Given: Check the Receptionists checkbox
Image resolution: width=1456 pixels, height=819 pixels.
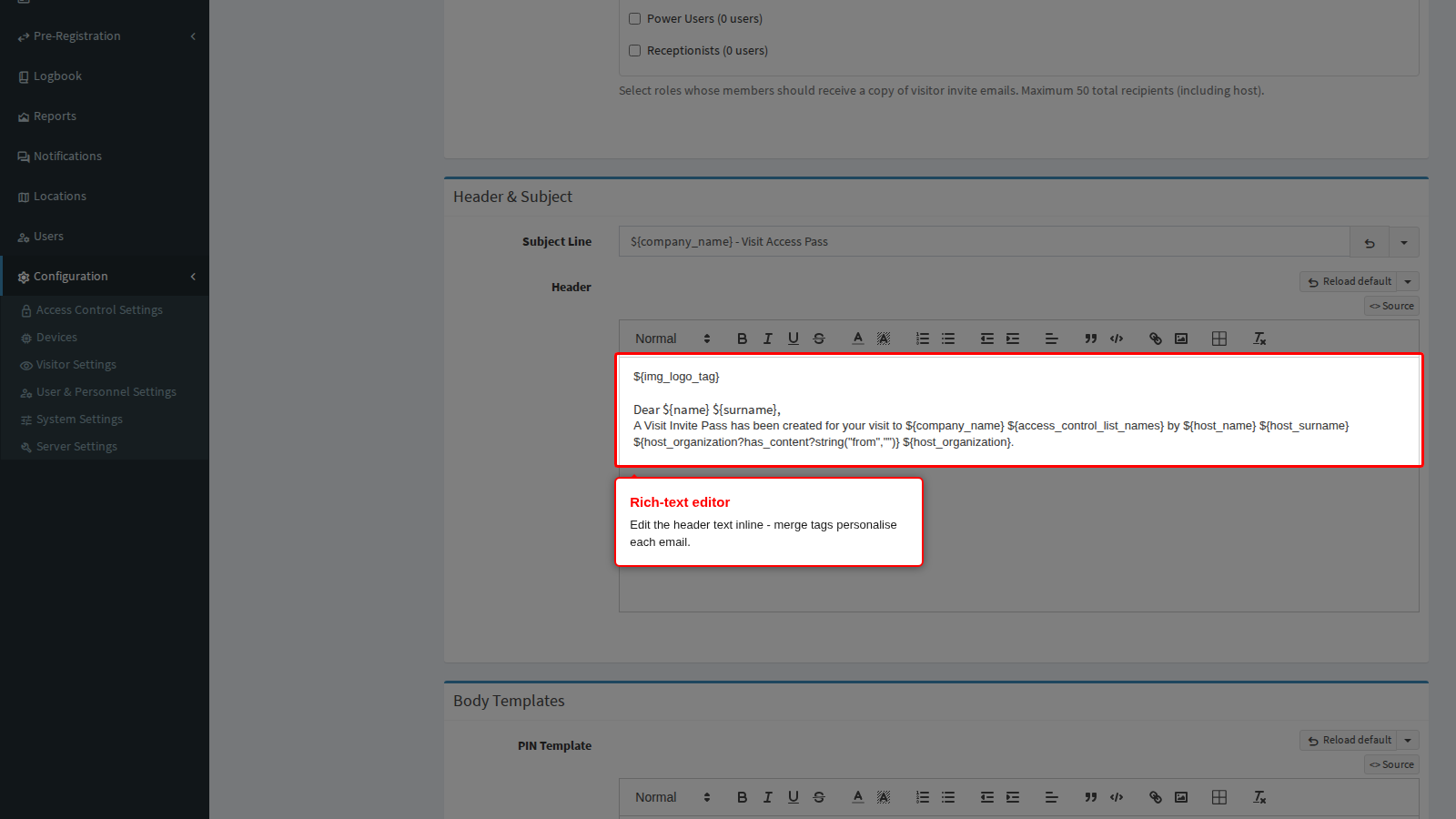Looking at the screenshot, I should pyautogui.click(x=635, y=51).
